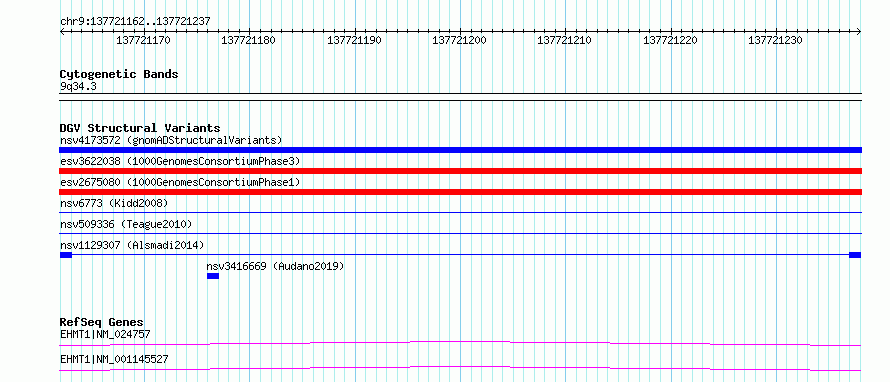Open the nsv3416669 (Audano2019) label

(x=275, y=266)
